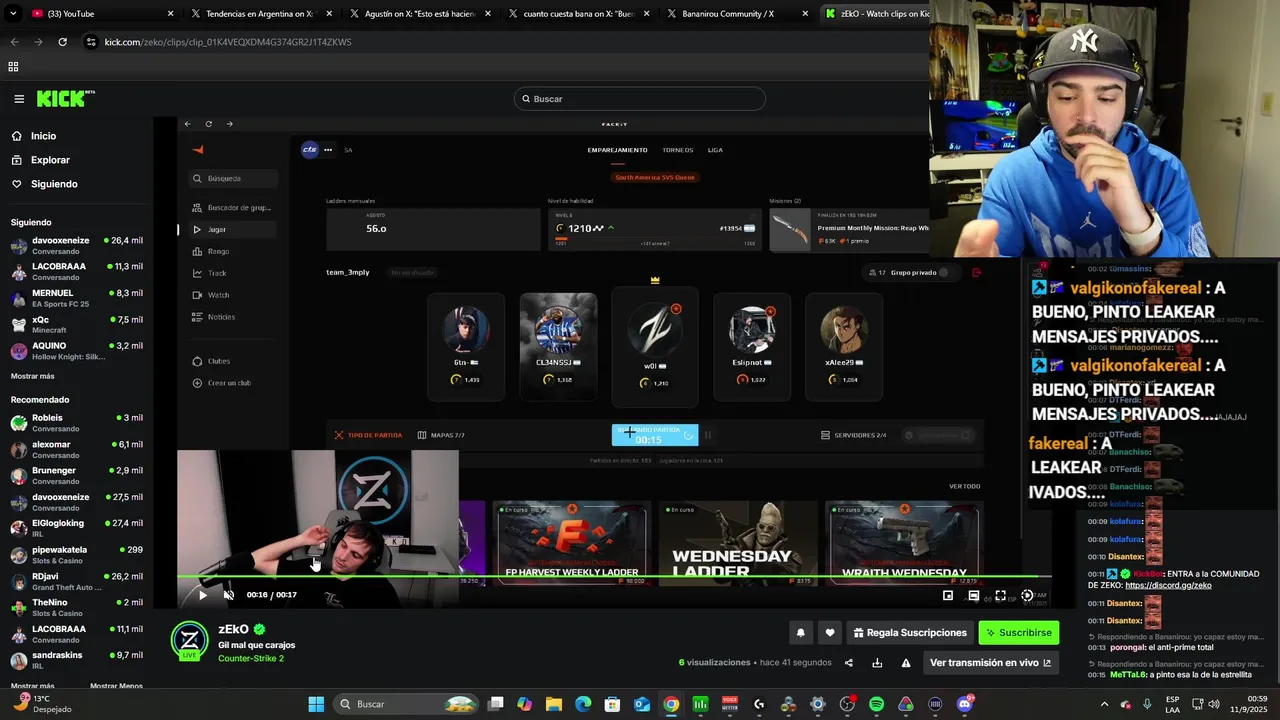
Task: Open Google Chrome from the taskbar
Action: [x=671, y=704]
